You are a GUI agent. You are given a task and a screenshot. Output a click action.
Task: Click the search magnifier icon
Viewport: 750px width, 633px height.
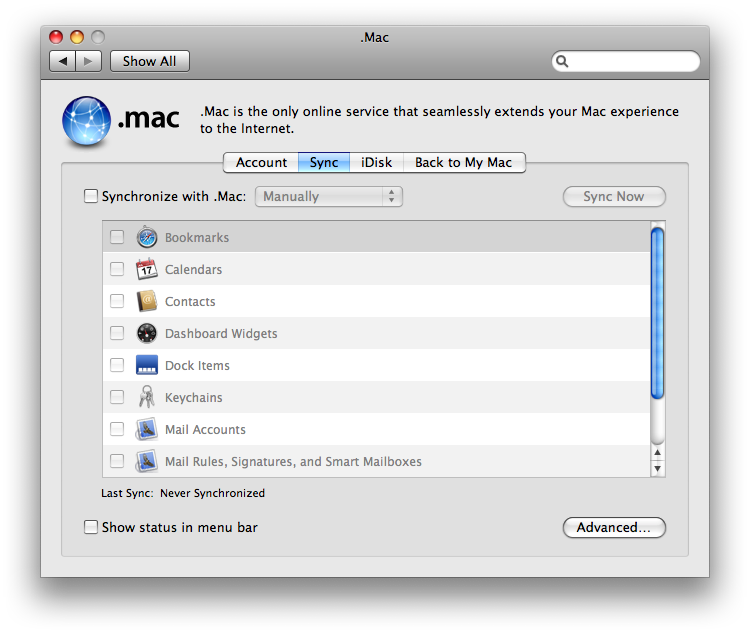point(562,61)
